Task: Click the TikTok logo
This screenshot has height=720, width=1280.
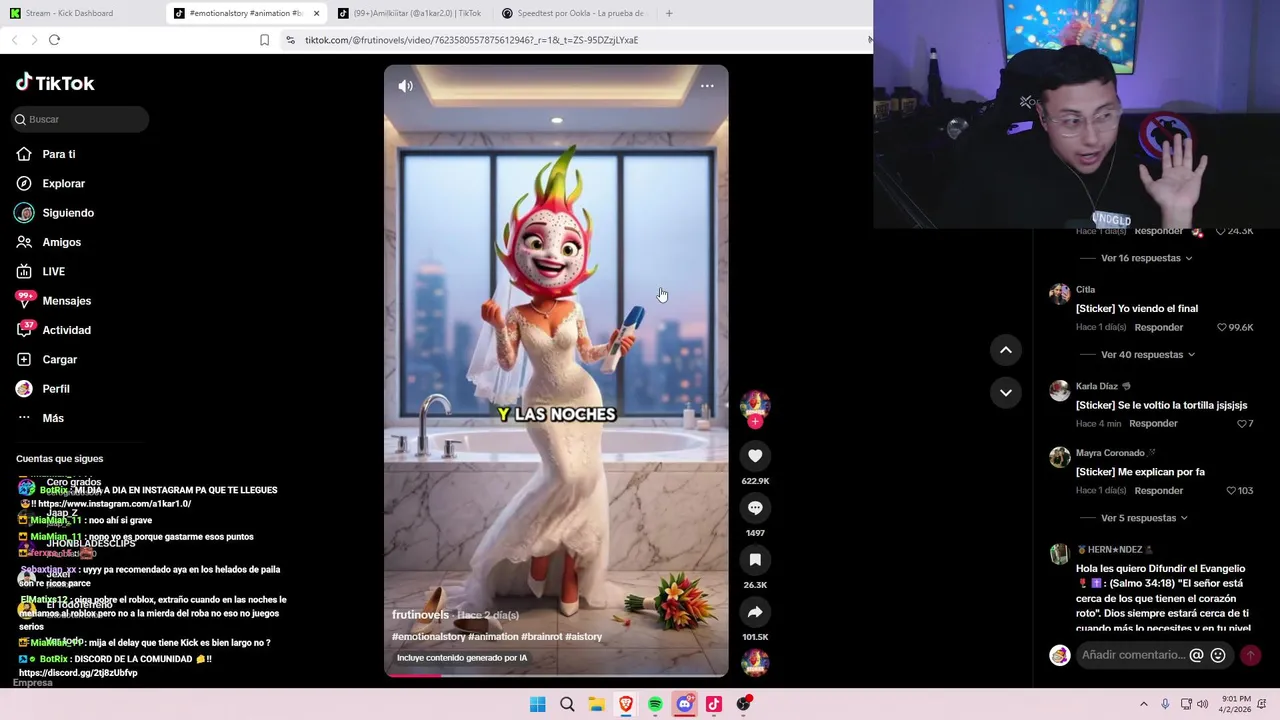Action: tap(55, 83)
